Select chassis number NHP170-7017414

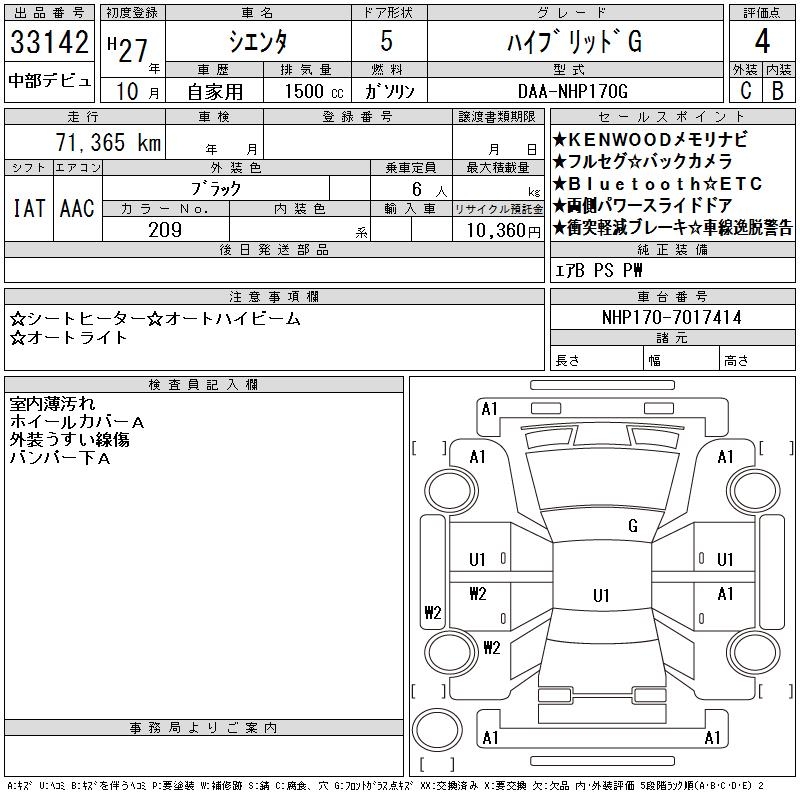671,317
